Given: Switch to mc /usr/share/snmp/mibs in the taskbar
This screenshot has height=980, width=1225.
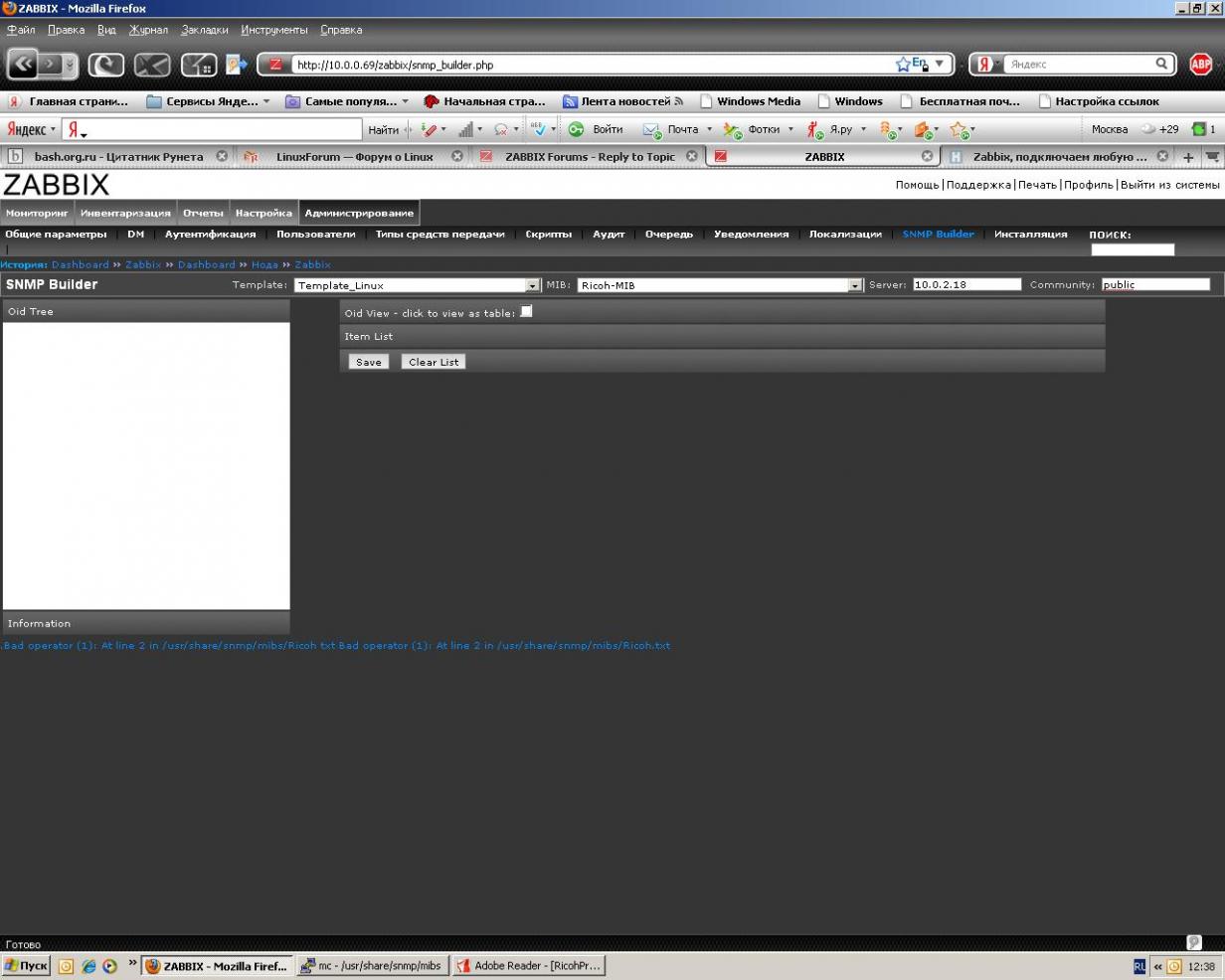Looking at the screenshot, I should pyautogui.click(x=373, y=966).
